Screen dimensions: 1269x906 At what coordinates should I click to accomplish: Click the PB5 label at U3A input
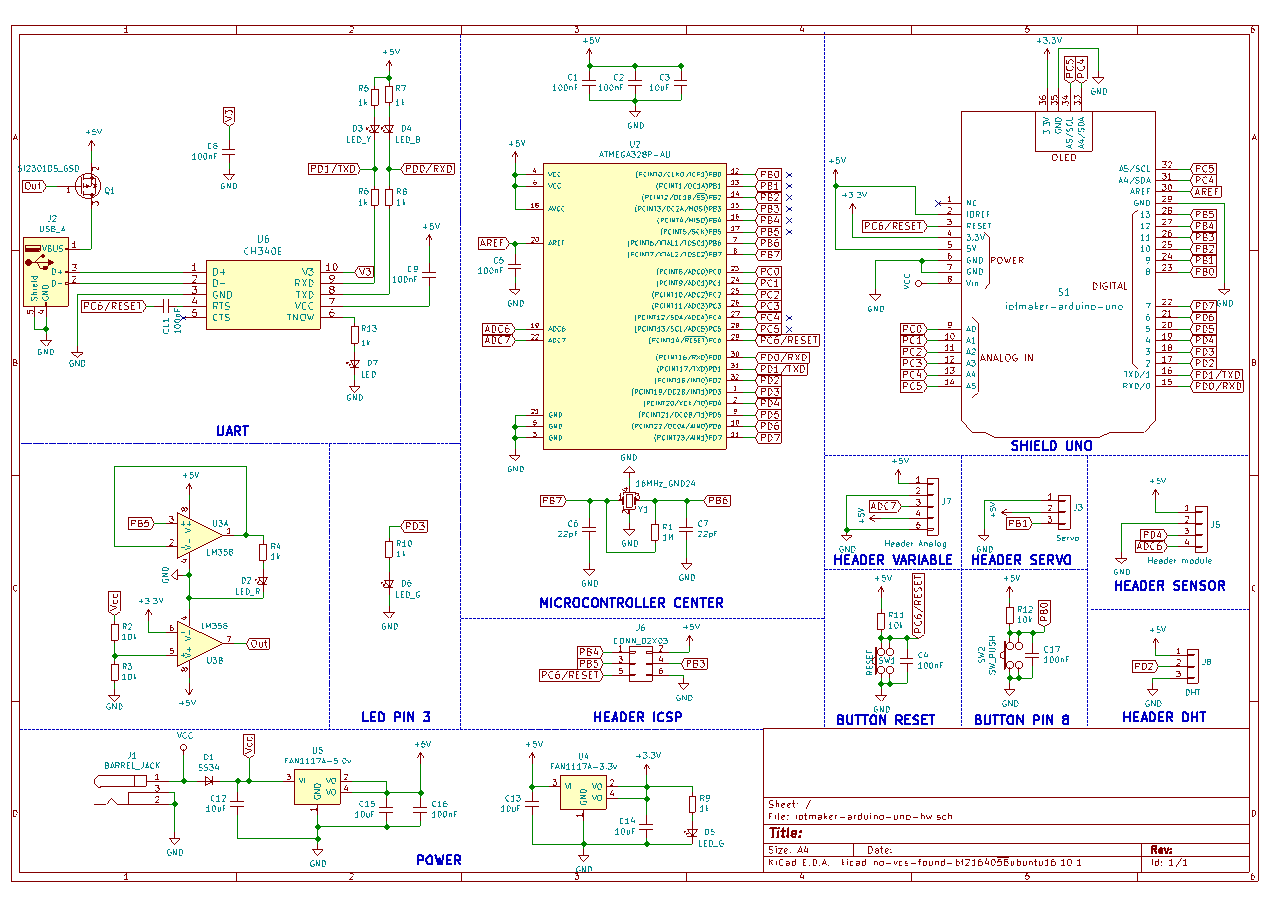pos(141,523)
